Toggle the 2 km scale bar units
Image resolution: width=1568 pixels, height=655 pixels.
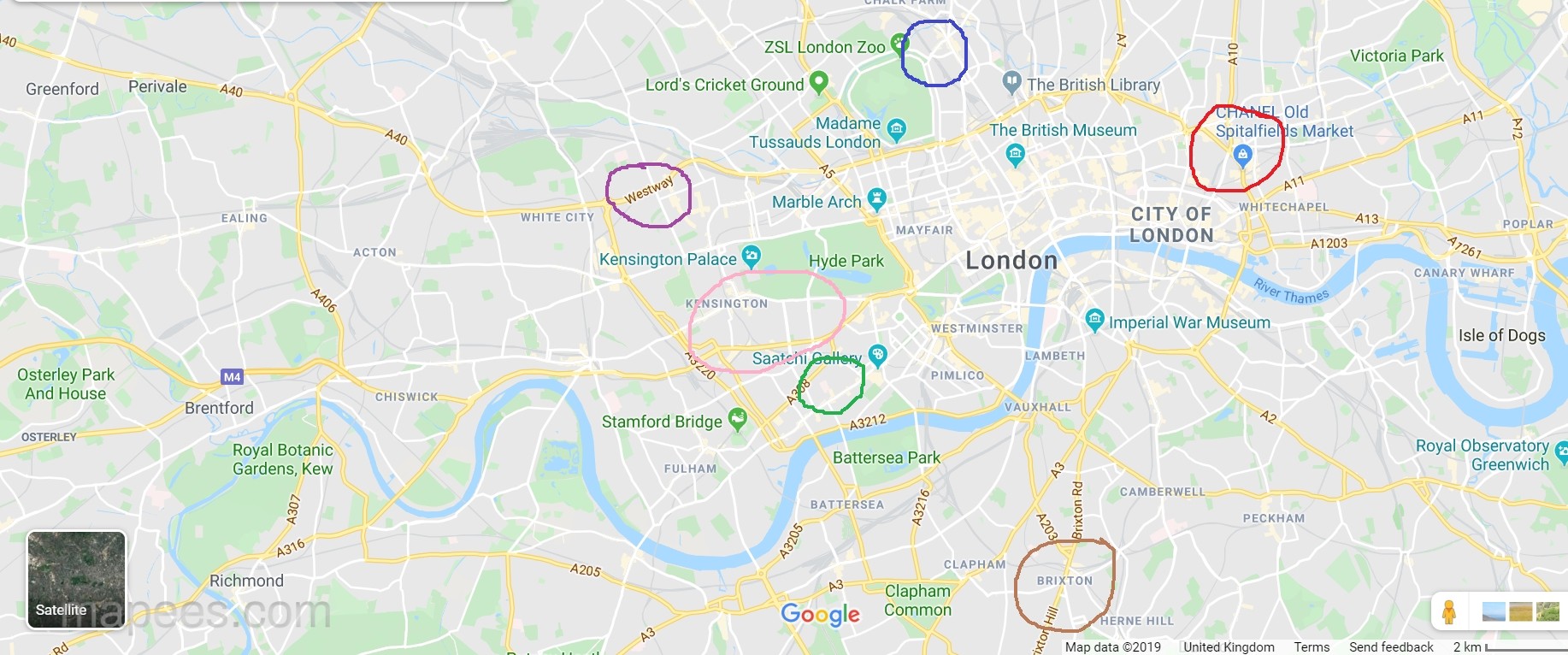(x=1508, y=646)
